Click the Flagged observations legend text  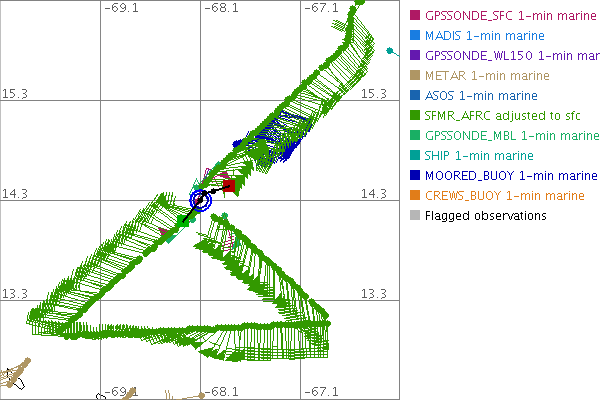(485, 215)
